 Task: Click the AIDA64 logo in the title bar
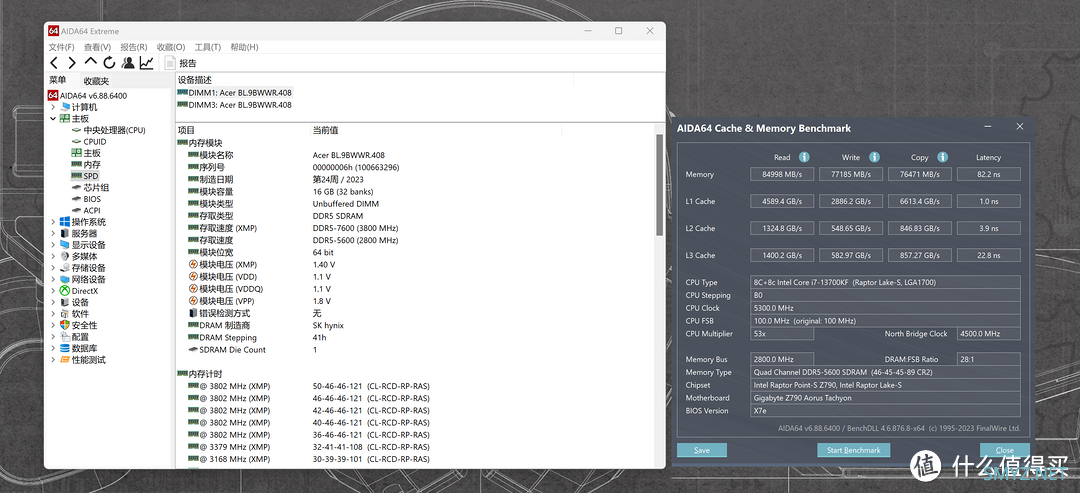point(53,31)
